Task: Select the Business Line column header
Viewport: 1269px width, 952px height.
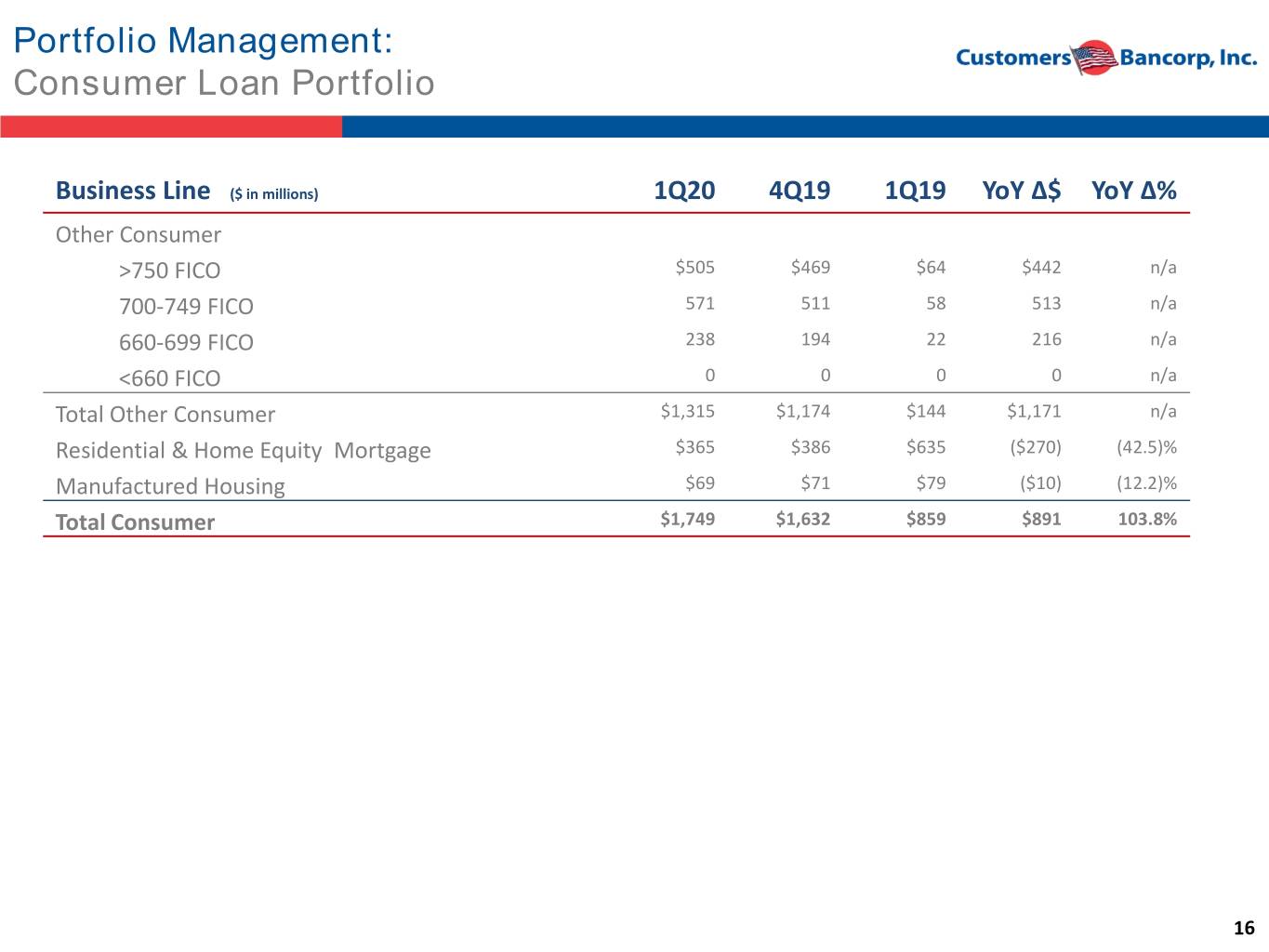Action: 133,191
